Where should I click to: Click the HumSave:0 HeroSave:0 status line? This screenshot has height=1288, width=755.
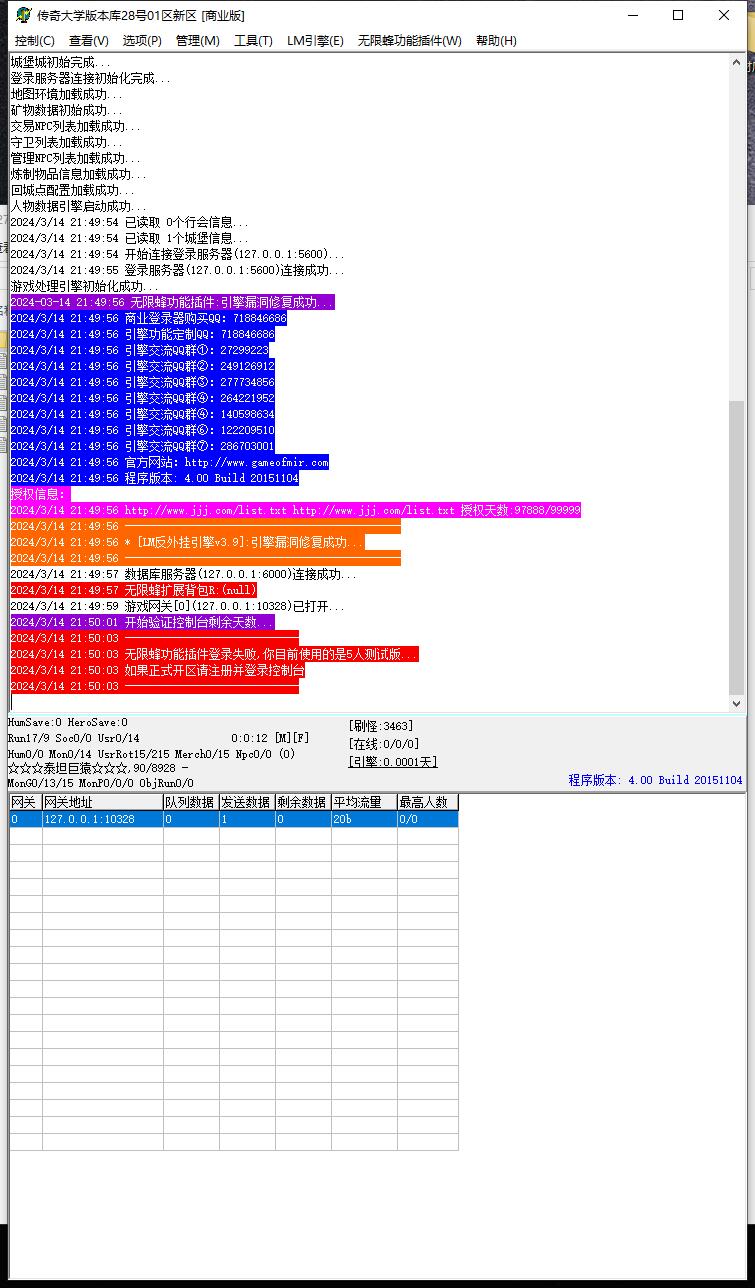coord(68,722)
